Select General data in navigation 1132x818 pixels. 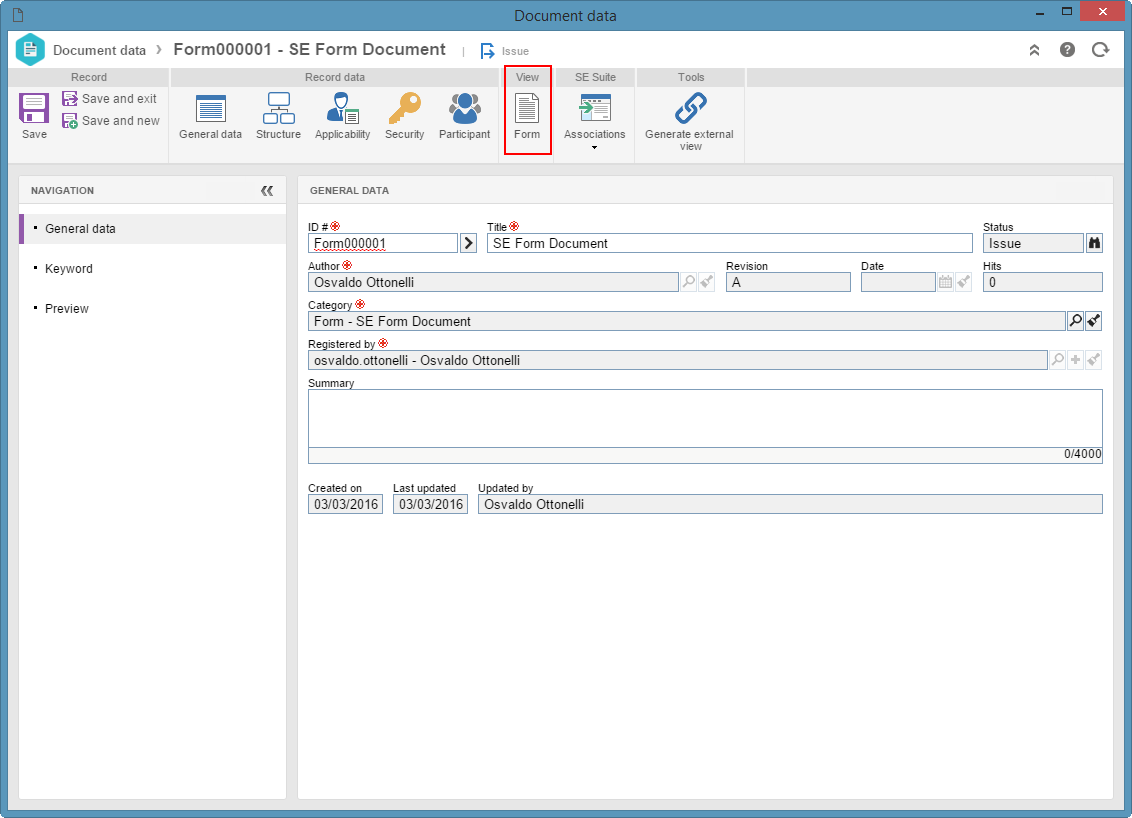coord(153,229)
